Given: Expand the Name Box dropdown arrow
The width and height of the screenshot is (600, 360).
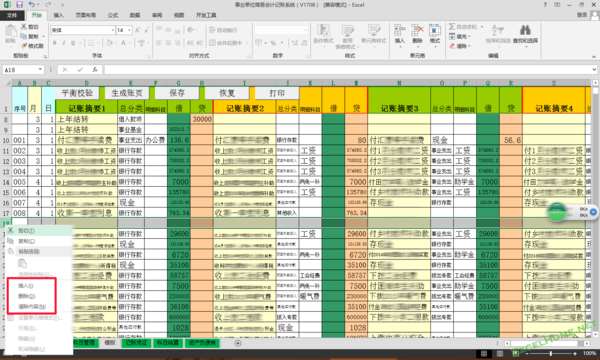Looking at the screenshot, I should pos(40,70).
